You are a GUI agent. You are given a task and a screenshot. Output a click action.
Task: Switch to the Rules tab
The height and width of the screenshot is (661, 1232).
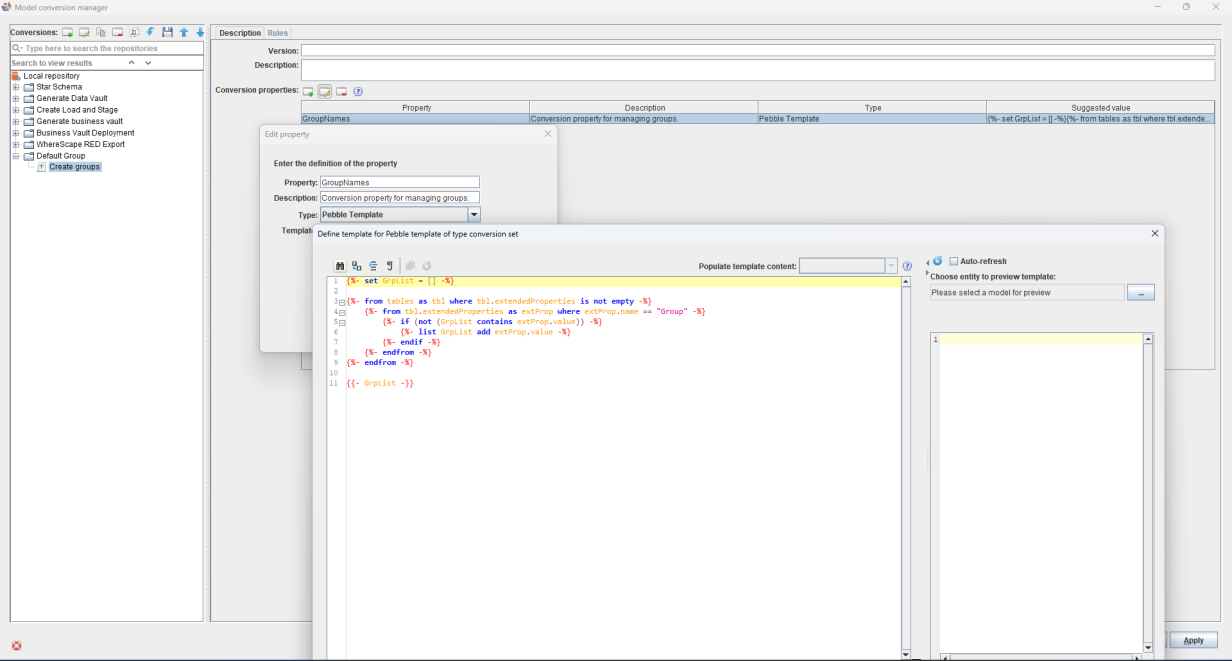coord(277,33)
